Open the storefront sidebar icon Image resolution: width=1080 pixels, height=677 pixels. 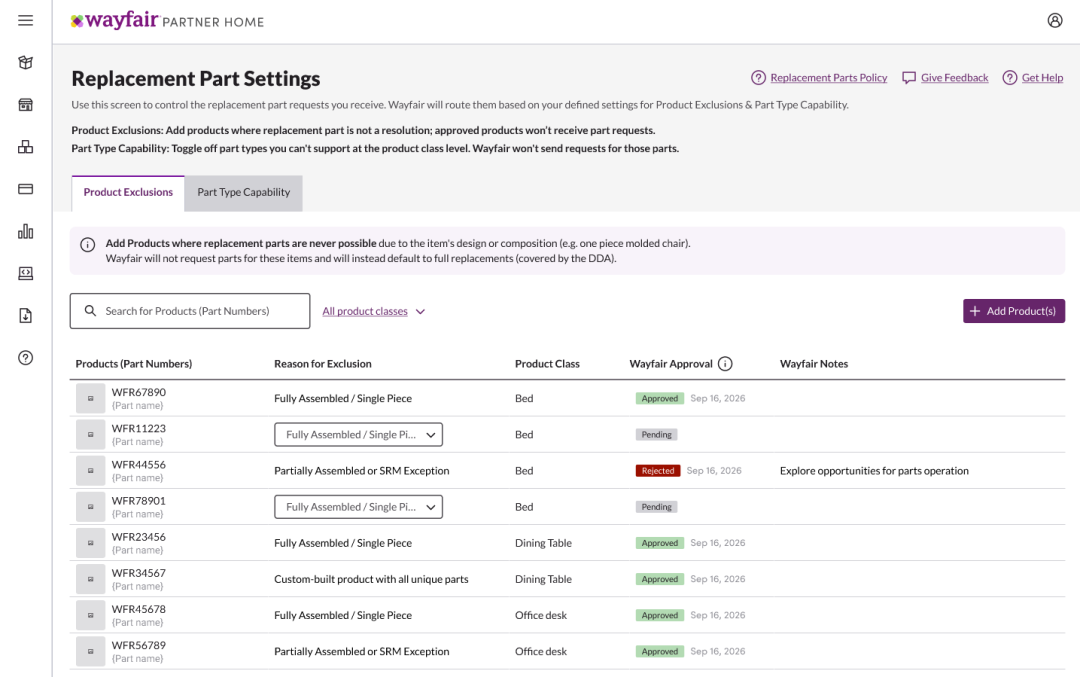(x=26, y=105)
